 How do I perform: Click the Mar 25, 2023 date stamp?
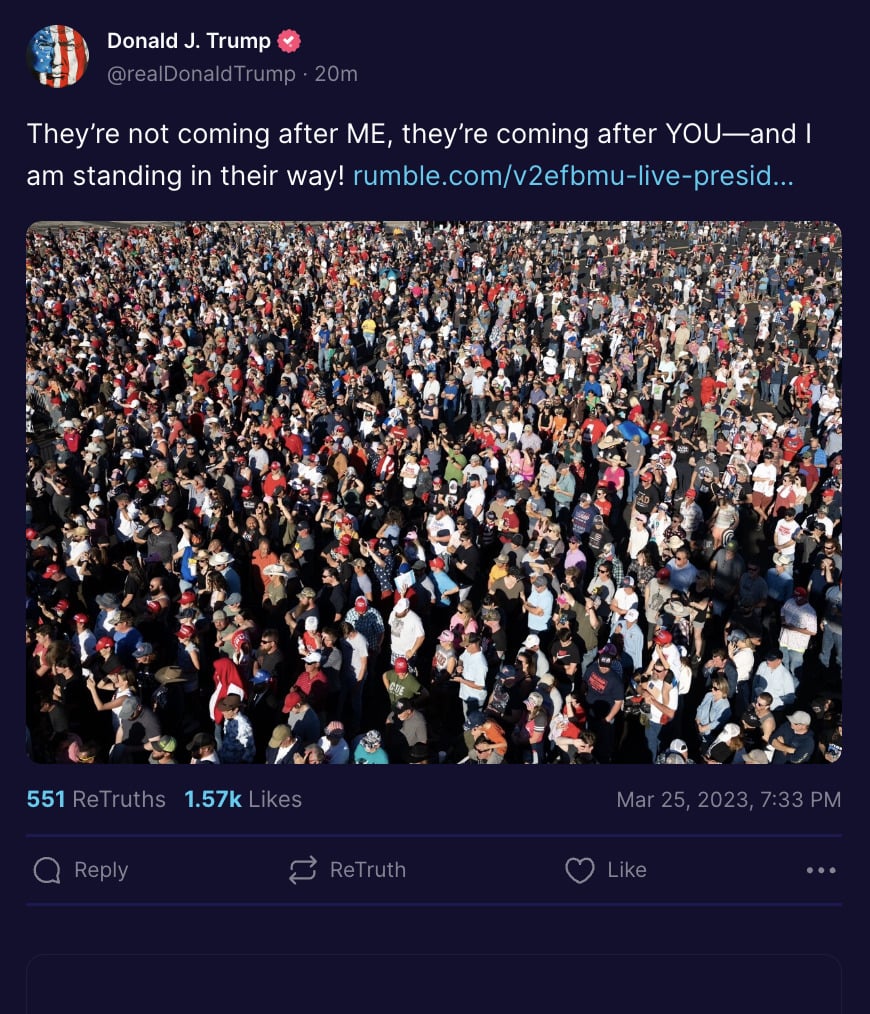729,800
